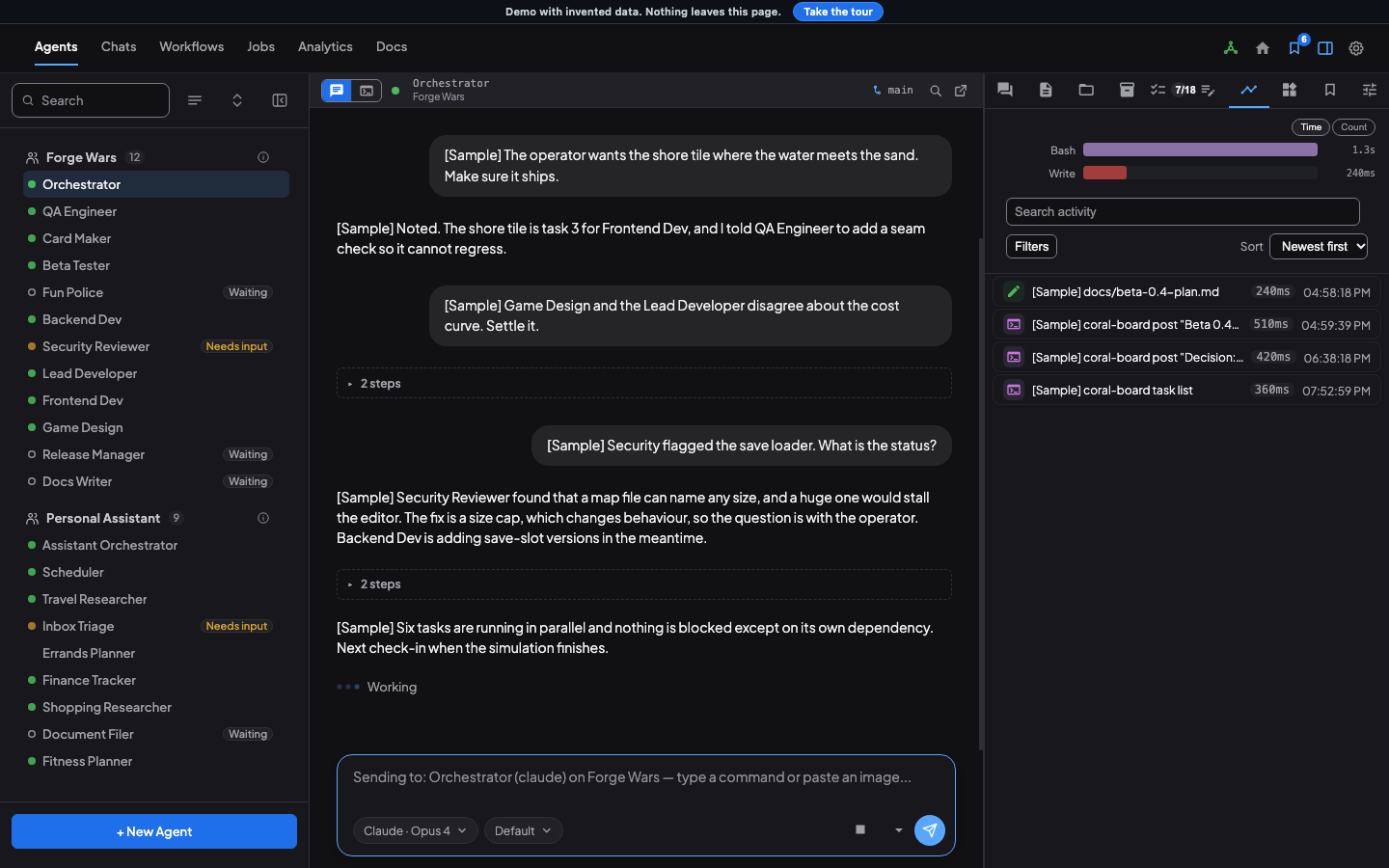Select the Time metric pill
Viewport: 1389px width, 868px height.
(x=1311, y=127)
